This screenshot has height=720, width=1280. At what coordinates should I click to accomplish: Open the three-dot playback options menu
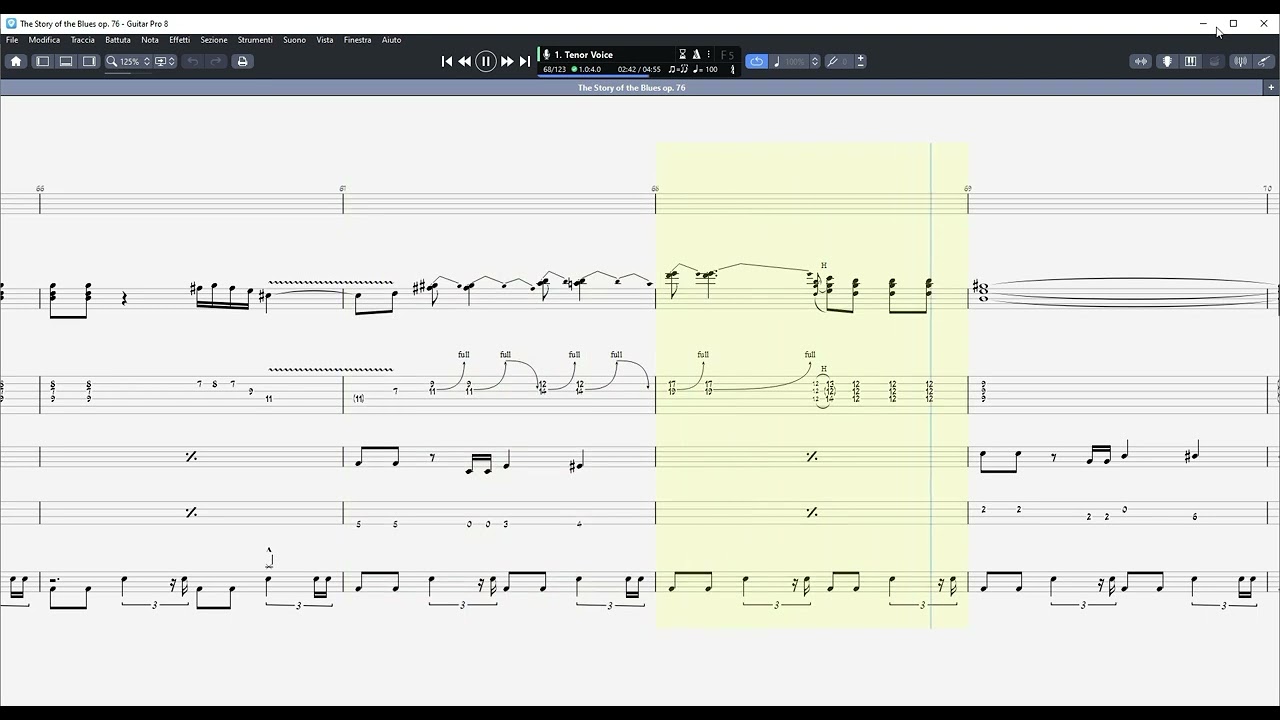pyautogui.click(x=709, y=55)
